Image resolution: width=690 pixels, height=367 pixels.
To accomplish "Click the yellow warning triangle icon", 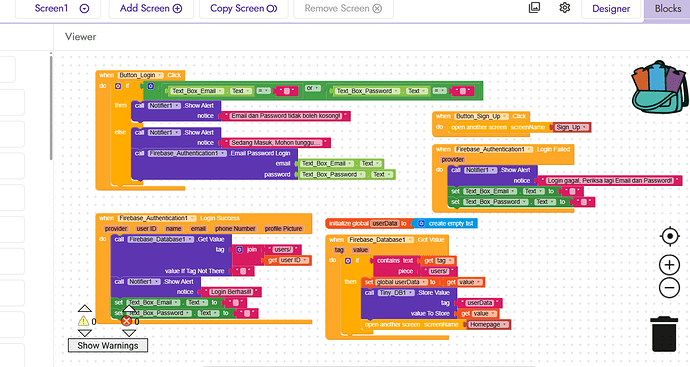I will point(83,321).
